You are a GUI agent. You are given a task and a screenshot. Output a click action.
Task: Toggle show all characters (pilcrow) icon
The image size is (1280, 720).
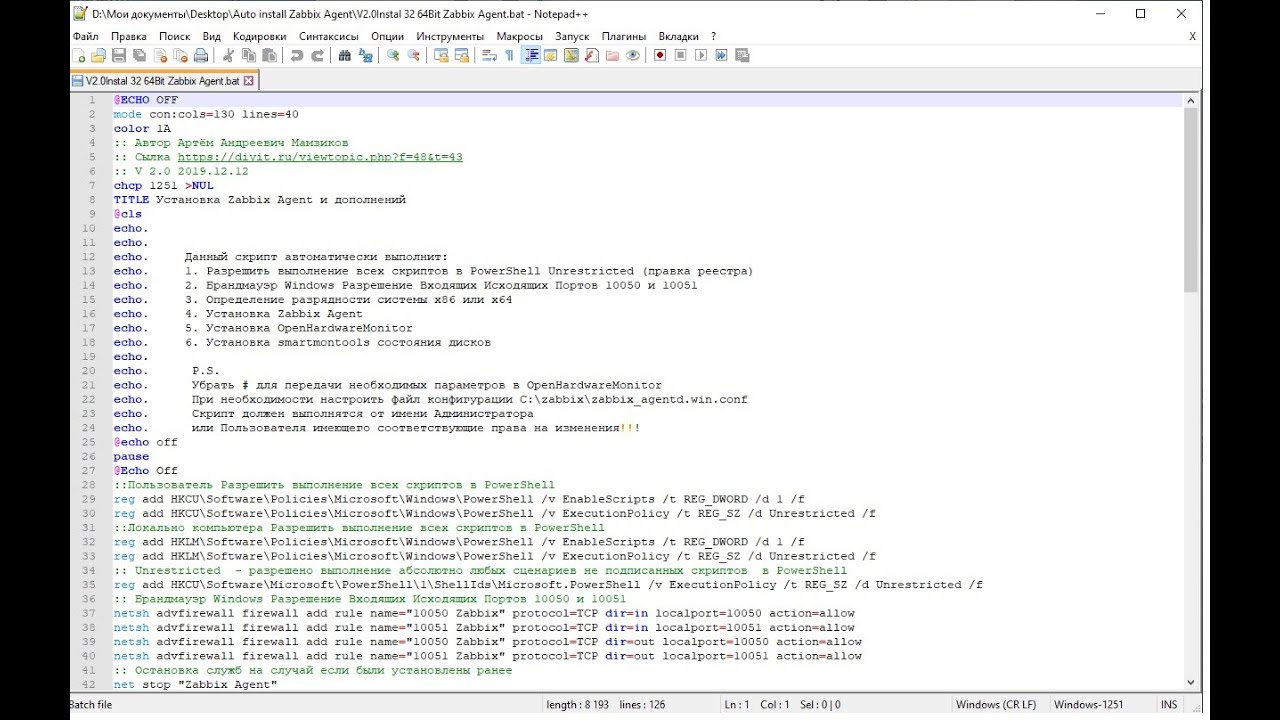click(509, 56)
